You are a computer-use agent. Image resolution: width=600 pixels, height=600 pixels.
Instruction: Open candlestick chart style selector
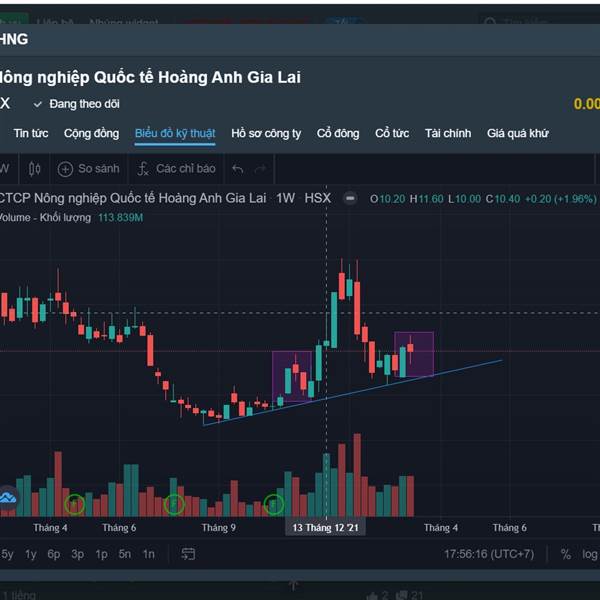pyautogui.click(x=34, y=169)
